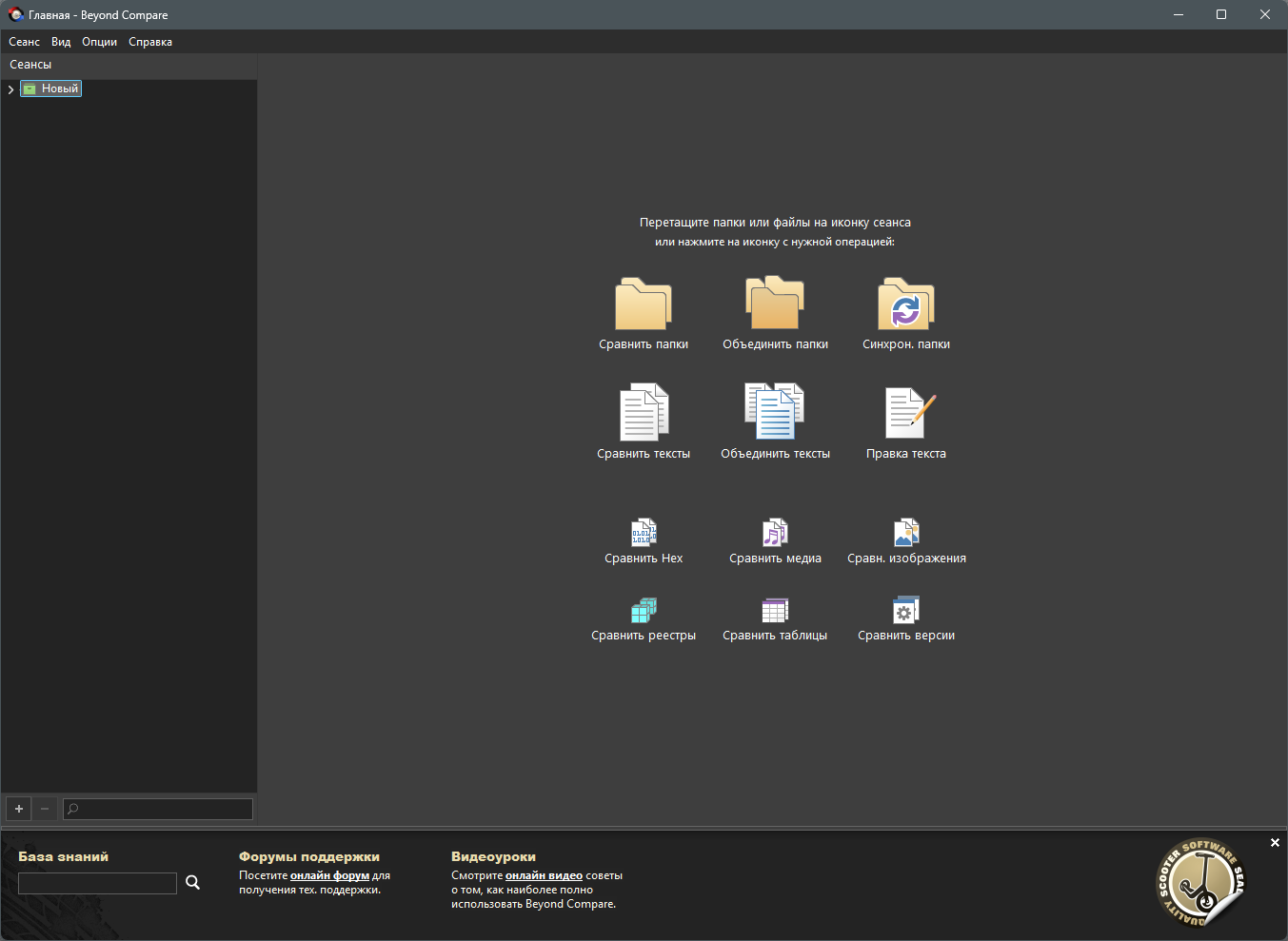Open the Сравнить версии version compare icon

pyautogui.click(x=906, y=610)
